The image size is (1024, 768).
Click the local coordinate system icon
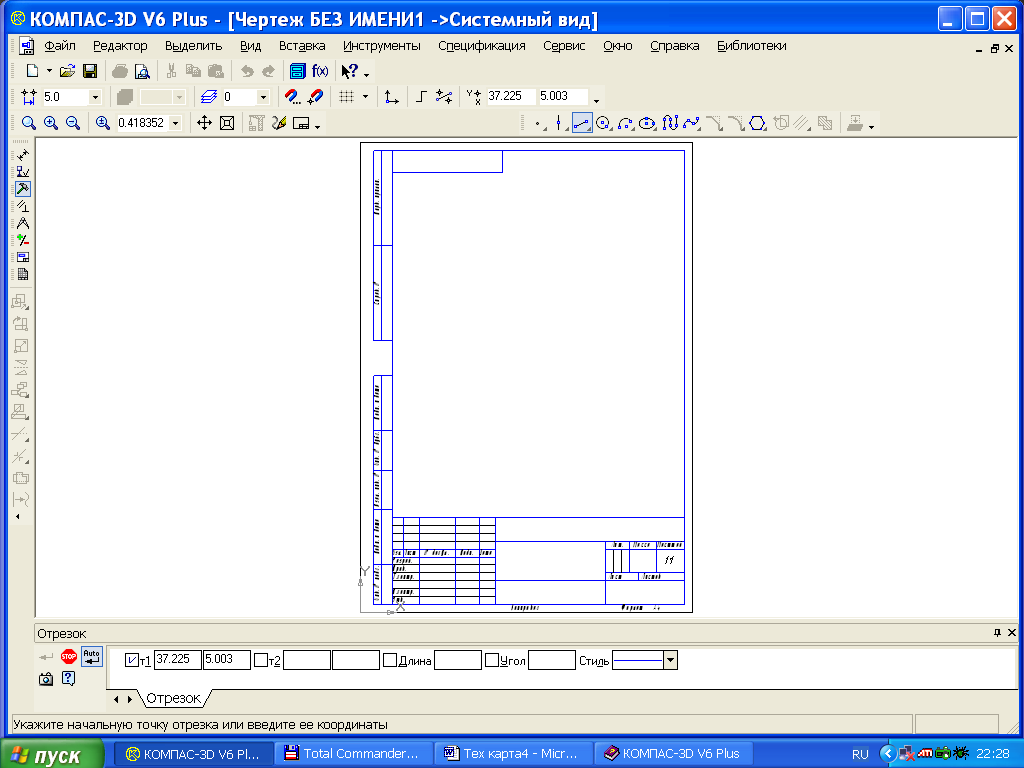[391, 97]
